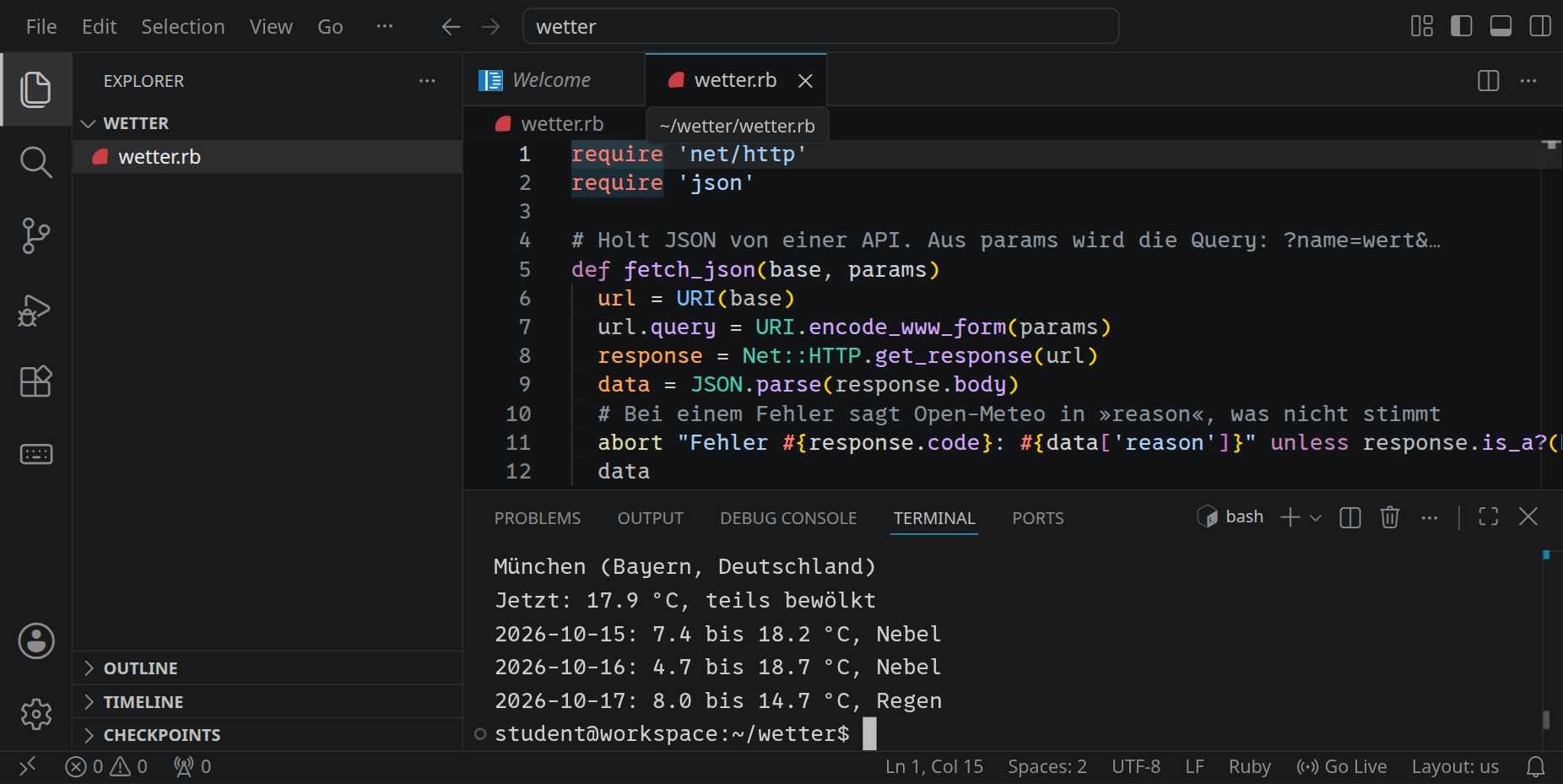Click the UTF-8 encoding indicator
The width and height of the screenshot is (1563, 784).
point(1135,766)
